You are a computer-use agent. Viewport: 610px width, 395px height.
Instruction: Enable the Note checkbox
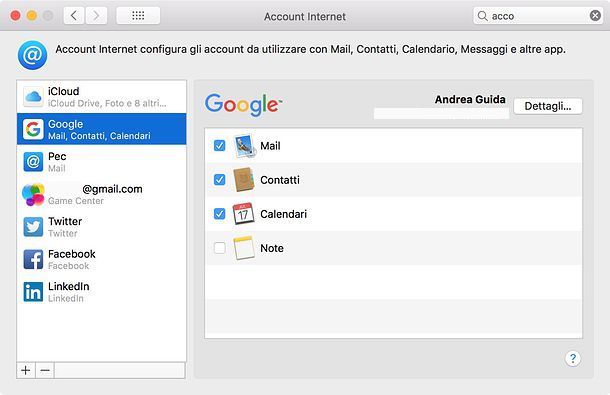click(219, 248)
